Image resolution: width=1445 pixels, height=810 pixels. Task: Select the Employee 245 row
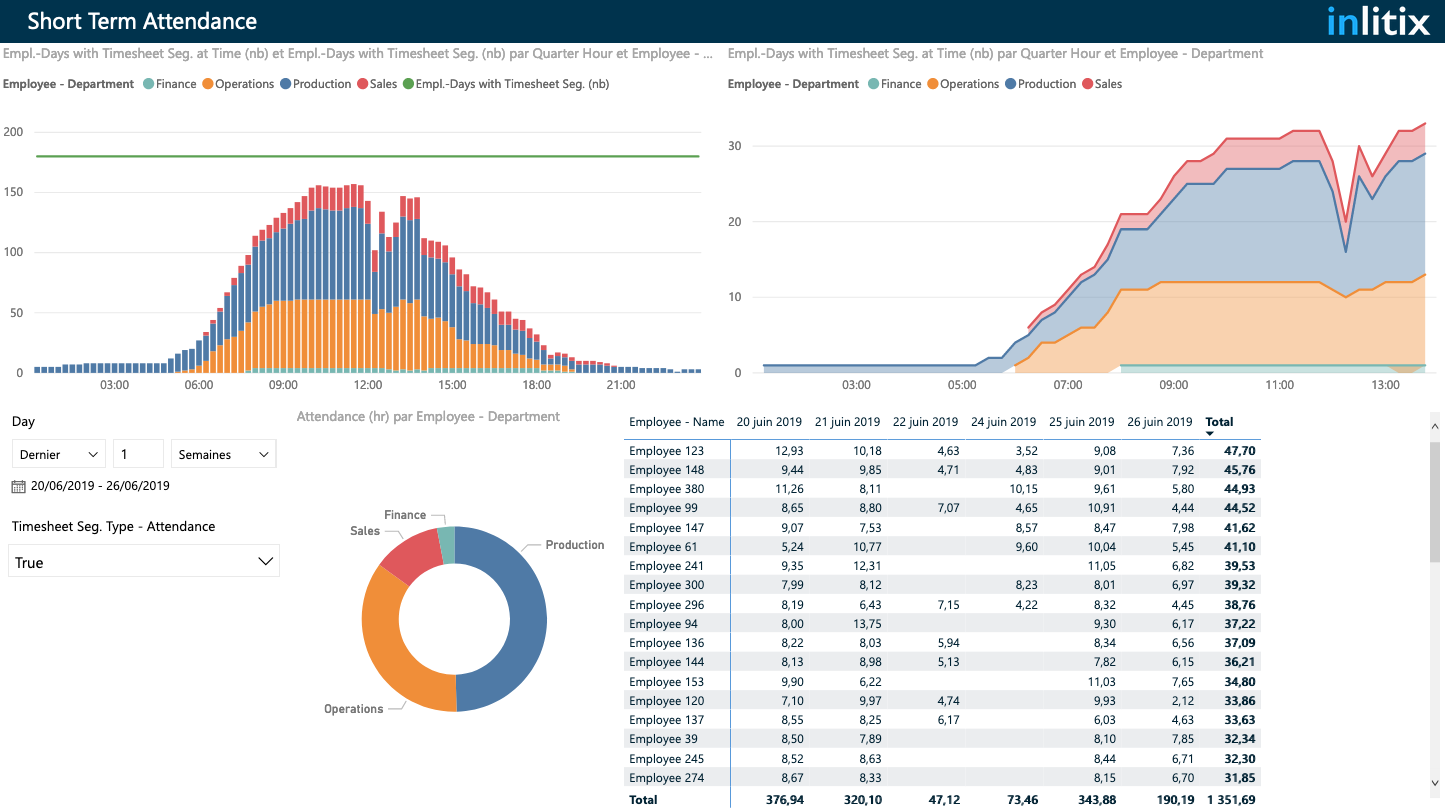click(x=943, y=759)
